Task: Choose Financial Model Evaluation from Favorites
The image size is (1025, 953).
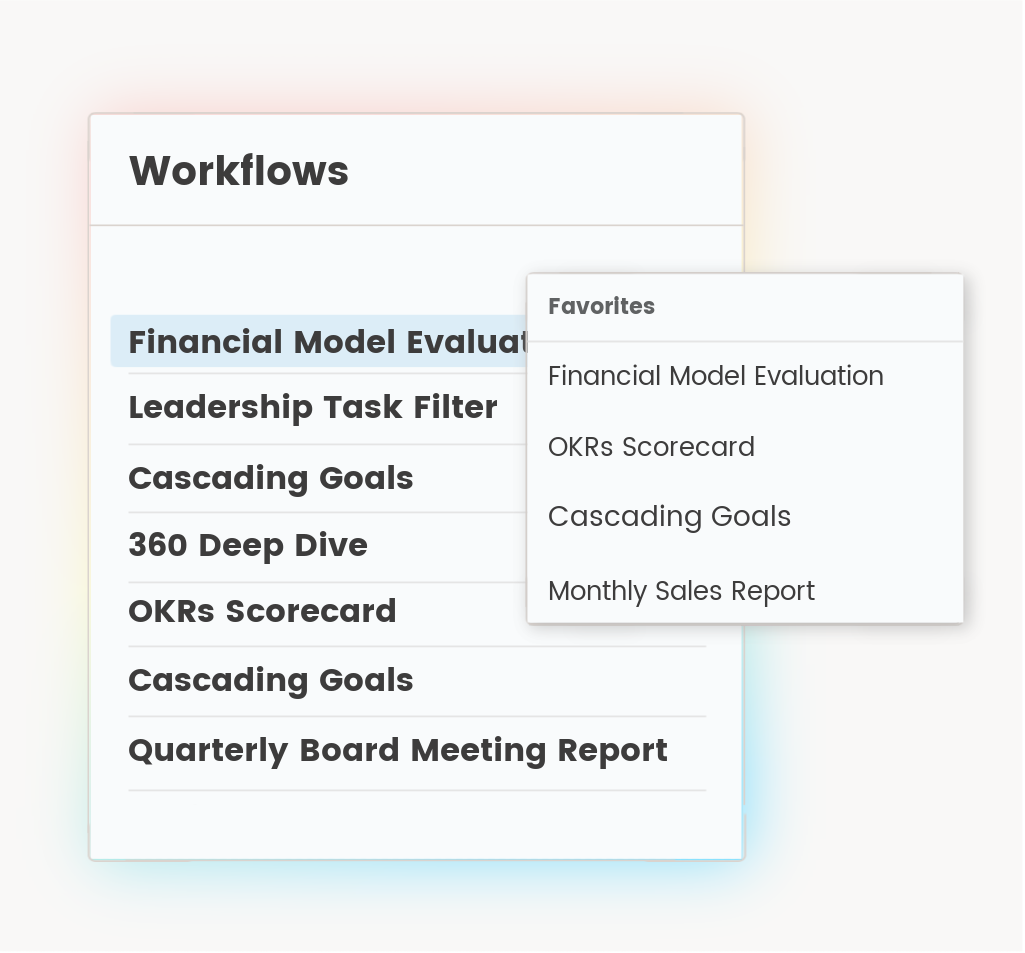Action: coord(716,376)
